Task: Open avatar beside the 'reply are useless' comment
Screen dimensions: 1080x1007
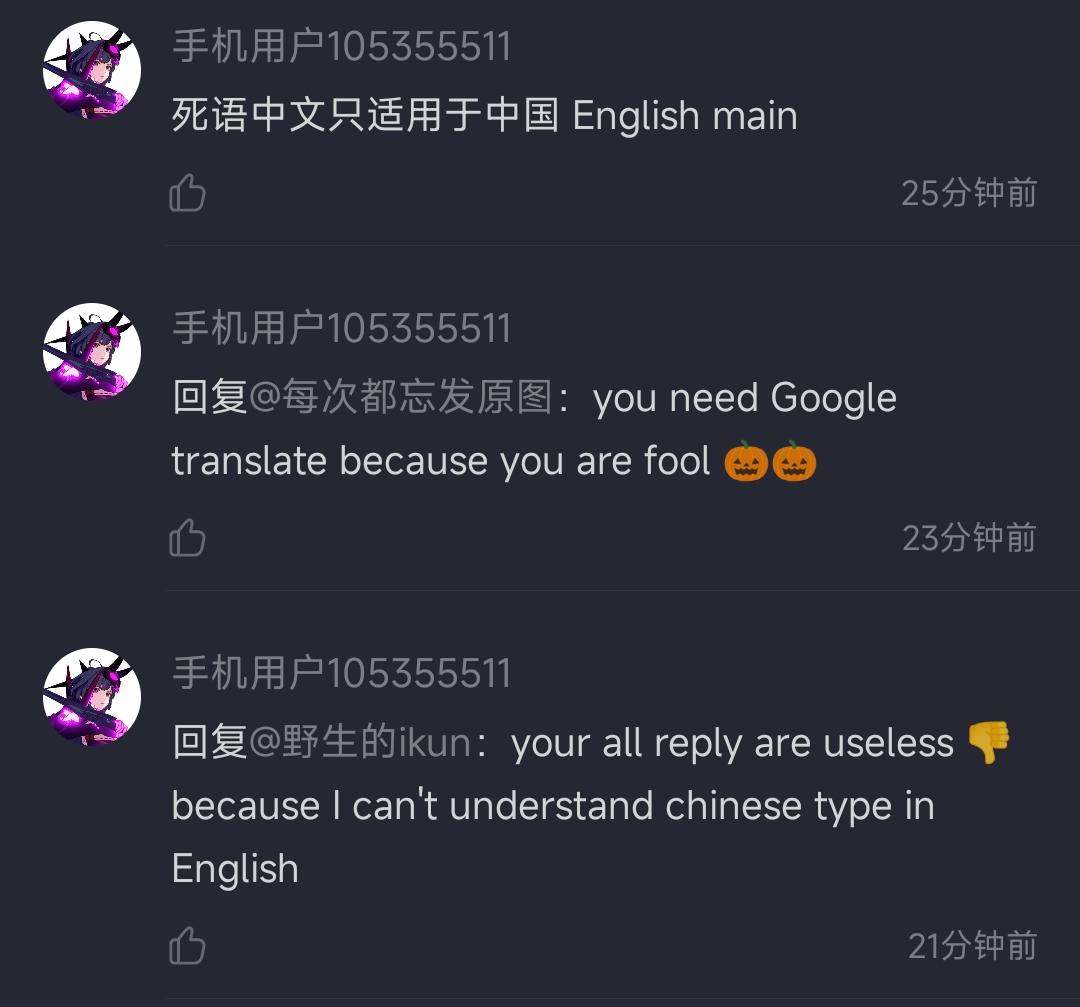Action: pos(92,697)
